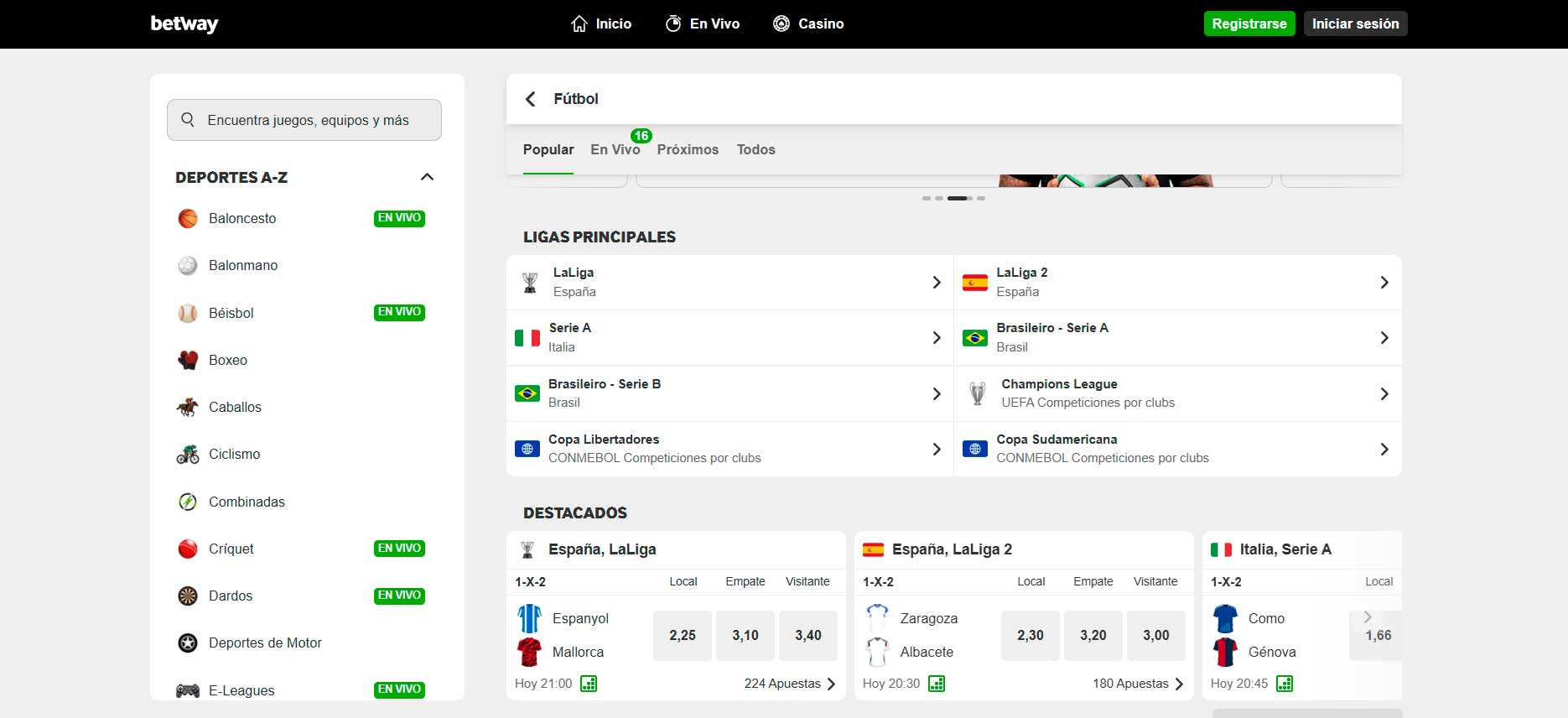Click the Spain flag next to LaLiga 2
Viewport: 1568px width, 718px height.
click(x=975, y=283)
